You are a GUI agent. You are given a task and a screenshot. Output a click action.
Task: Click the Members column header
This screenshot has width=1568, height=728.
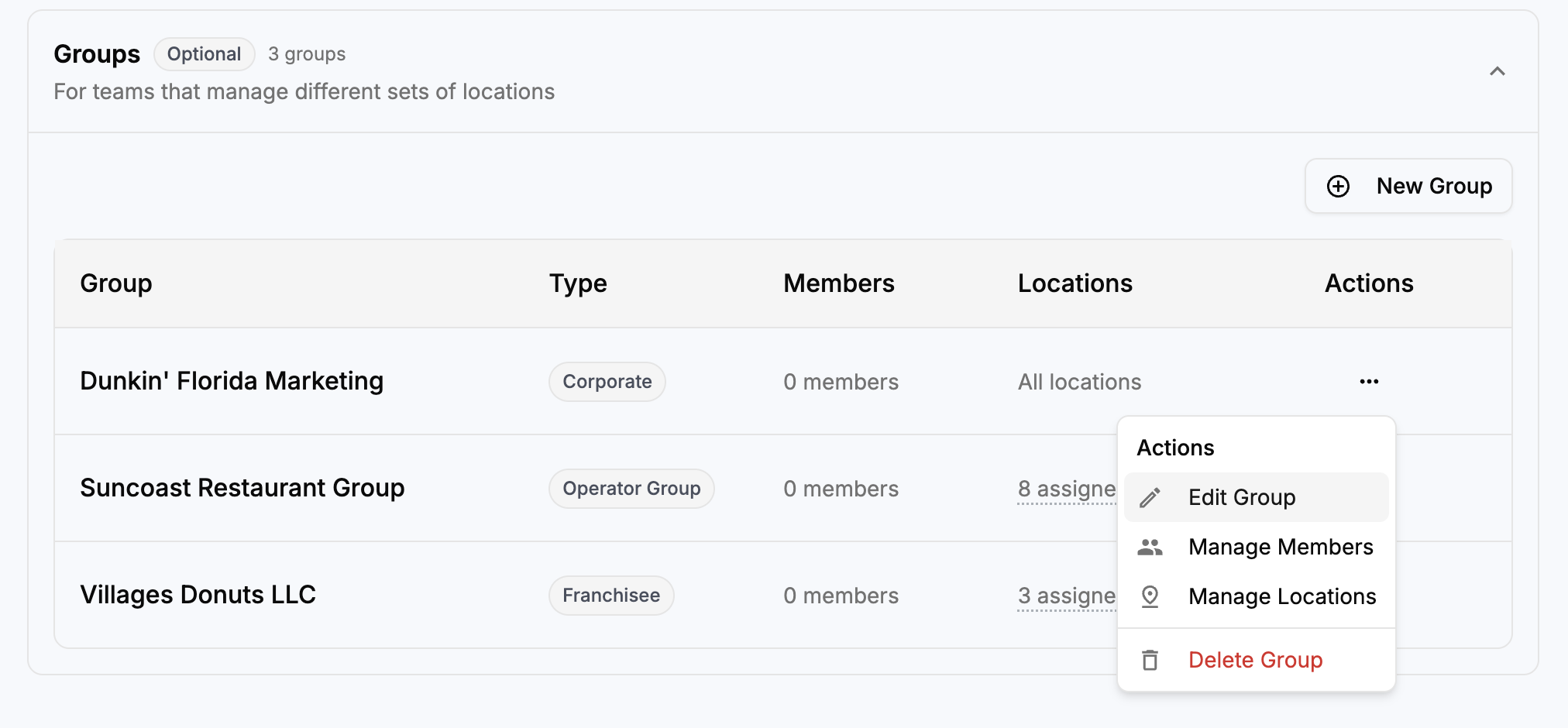tap(839, 283)
